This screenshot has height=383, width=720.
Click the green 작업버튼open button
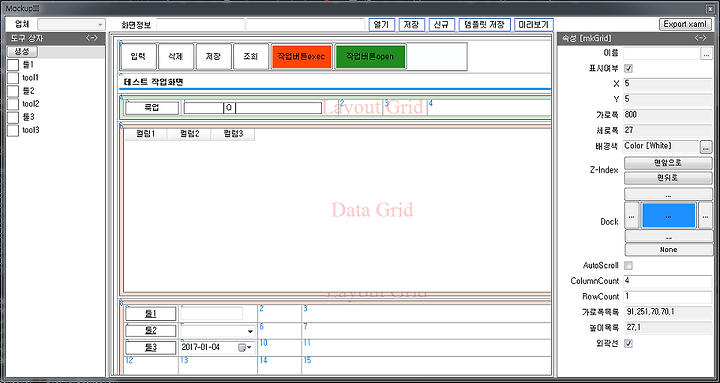pyautogui.click(x=370, y=57)
